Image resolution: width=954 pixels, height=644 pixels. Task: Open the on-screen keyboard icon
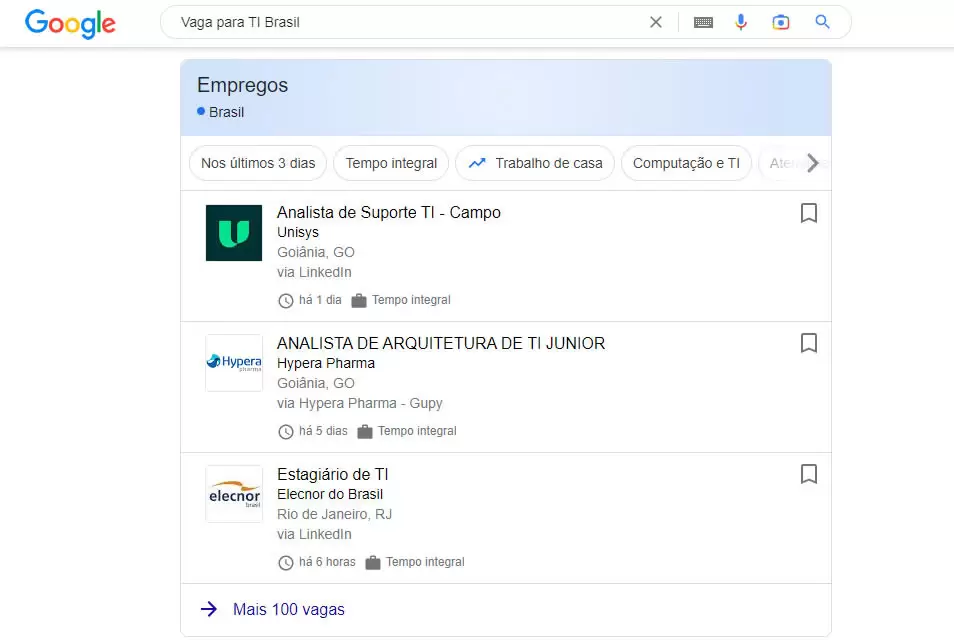703,23
